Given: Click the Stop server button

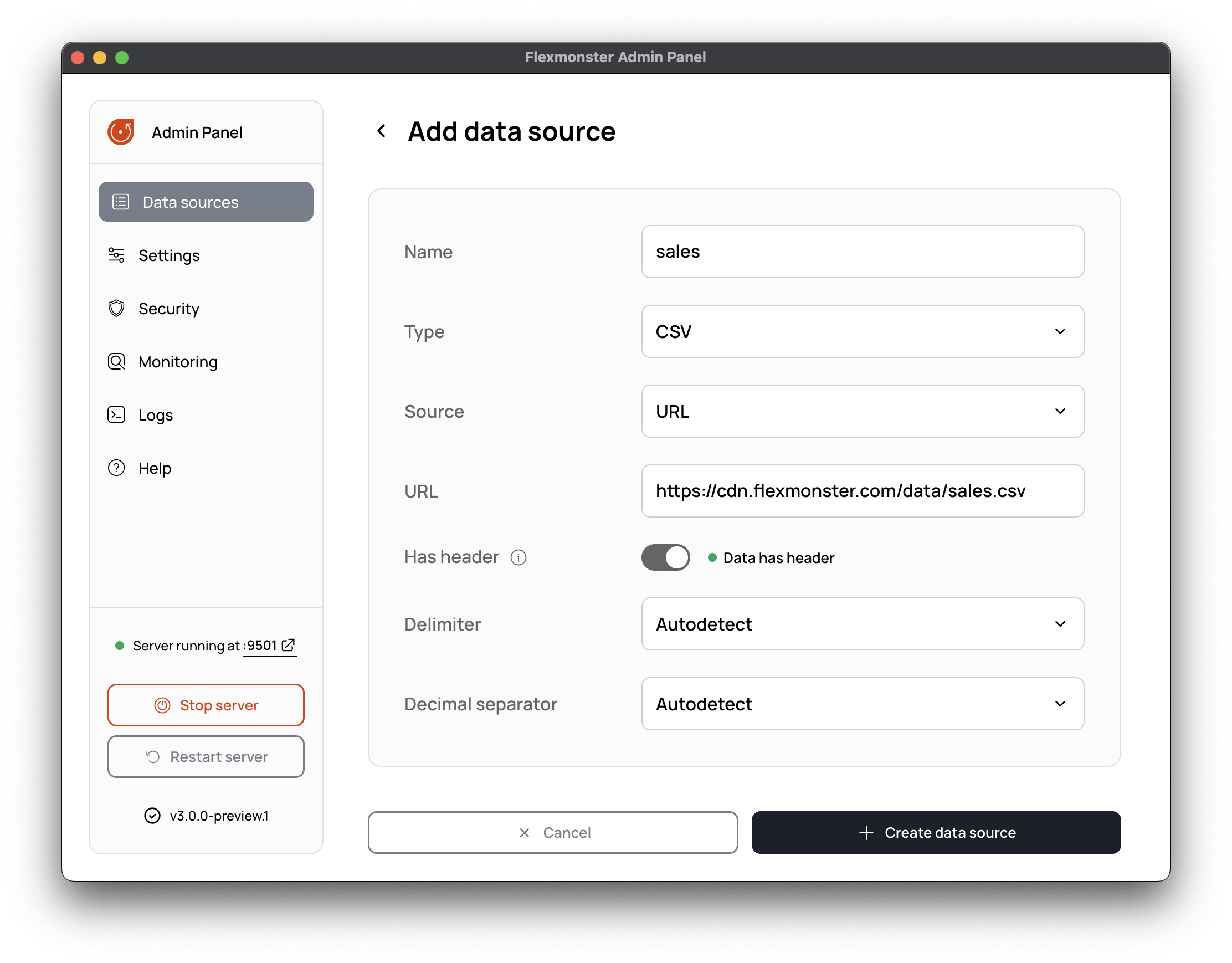Looking at the screenshot, I should point(206,705).
